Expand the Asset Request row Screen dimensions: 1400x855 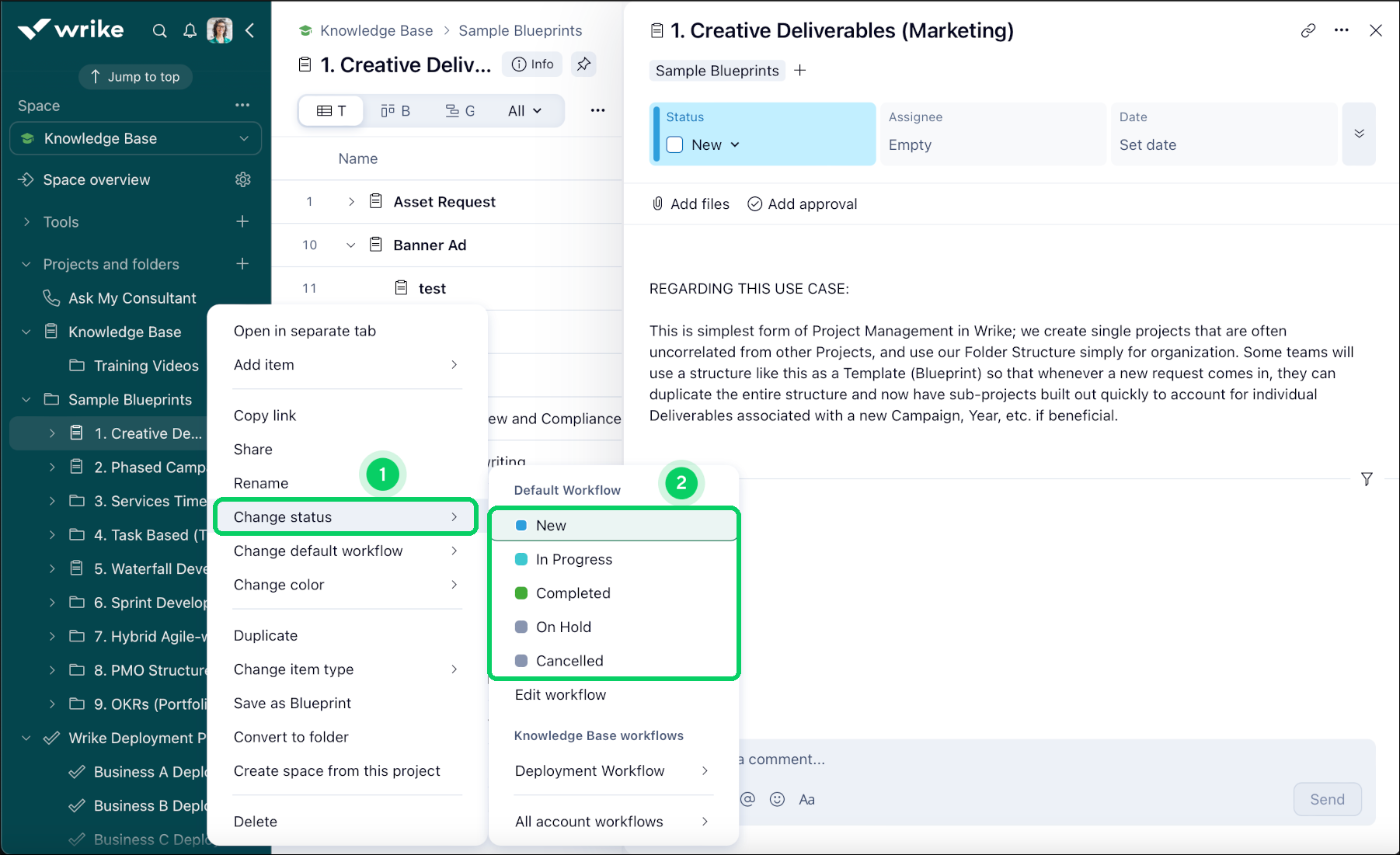pos(351,202)
